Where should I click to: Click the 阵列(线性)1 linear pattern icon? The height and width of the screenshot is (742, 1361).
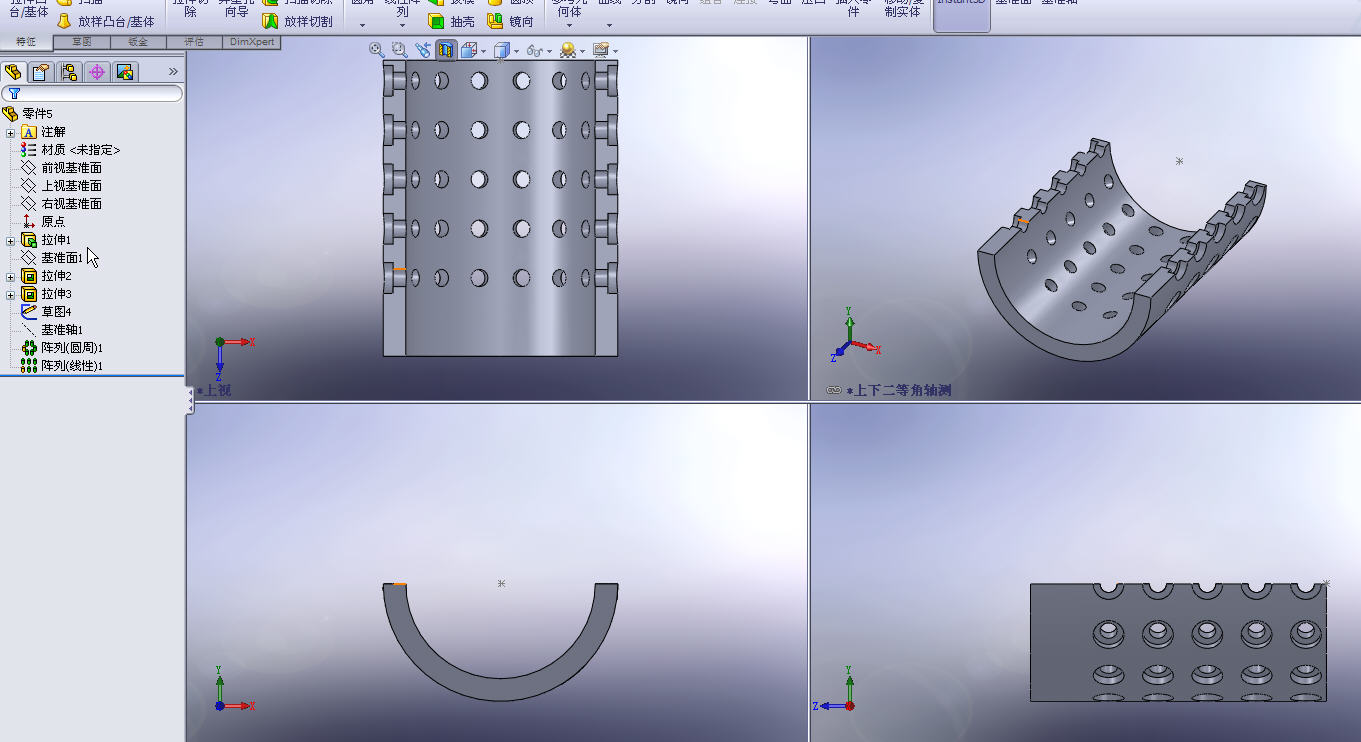tap(28, 366)
